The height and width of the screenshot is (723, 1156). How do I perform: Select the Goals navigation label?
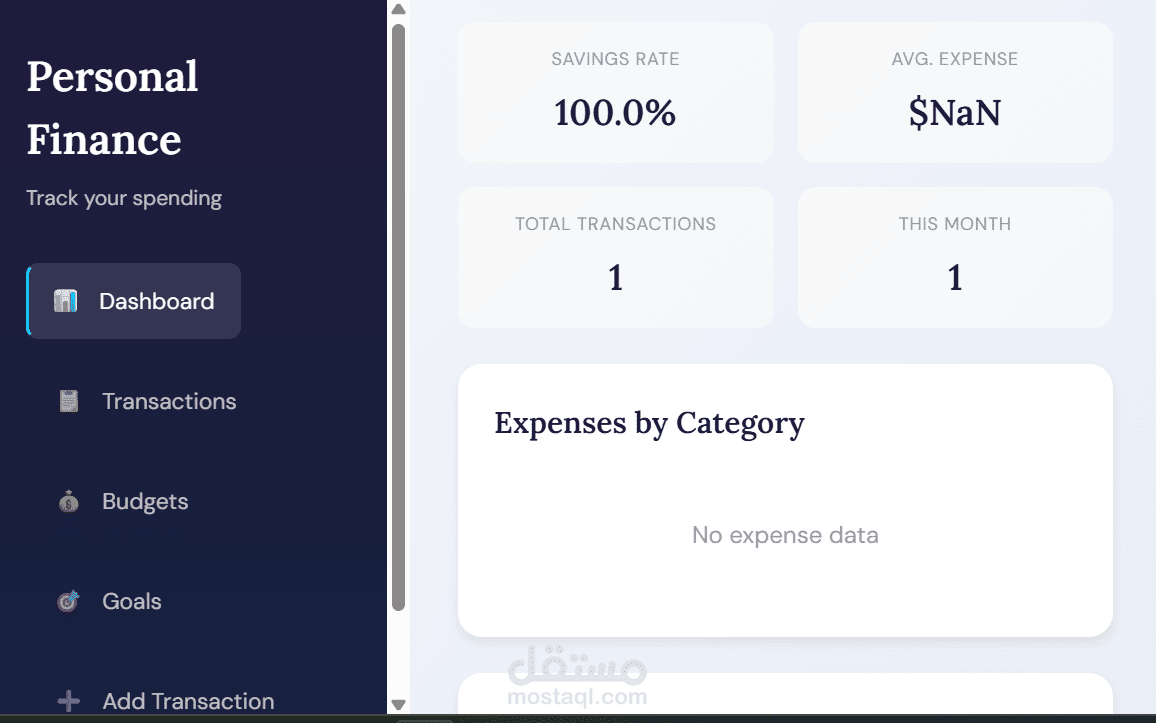click(x=132, y=601)
